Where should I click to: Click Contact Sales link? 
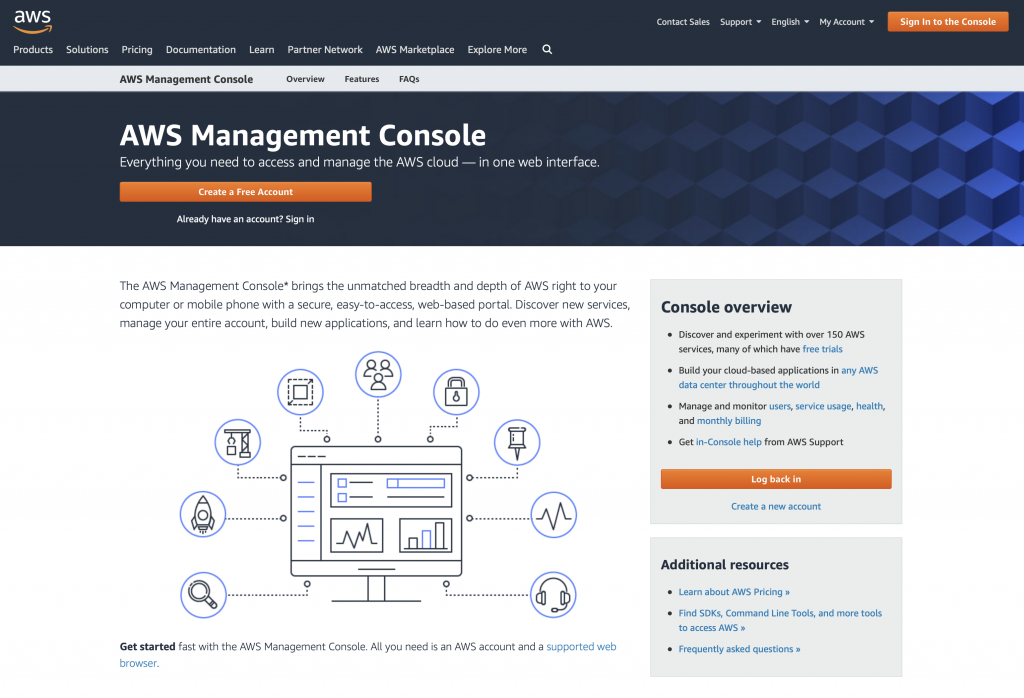(682, 22)
